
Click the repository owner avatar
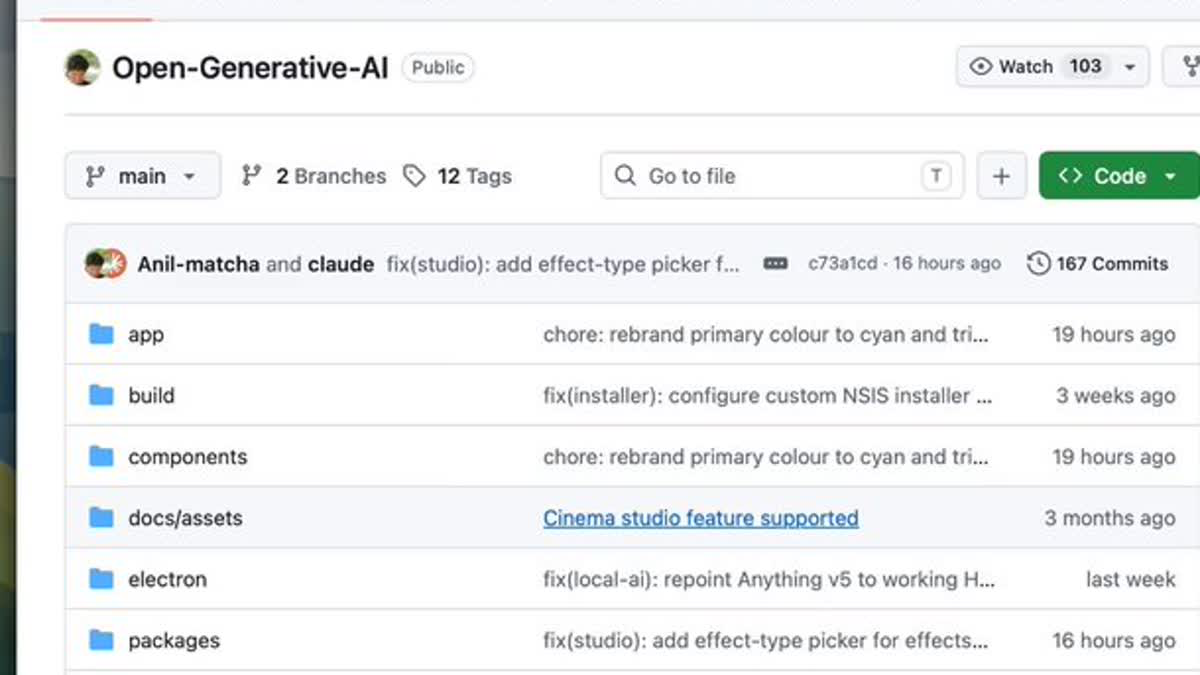pyautogui.click(x=83, y=68)
